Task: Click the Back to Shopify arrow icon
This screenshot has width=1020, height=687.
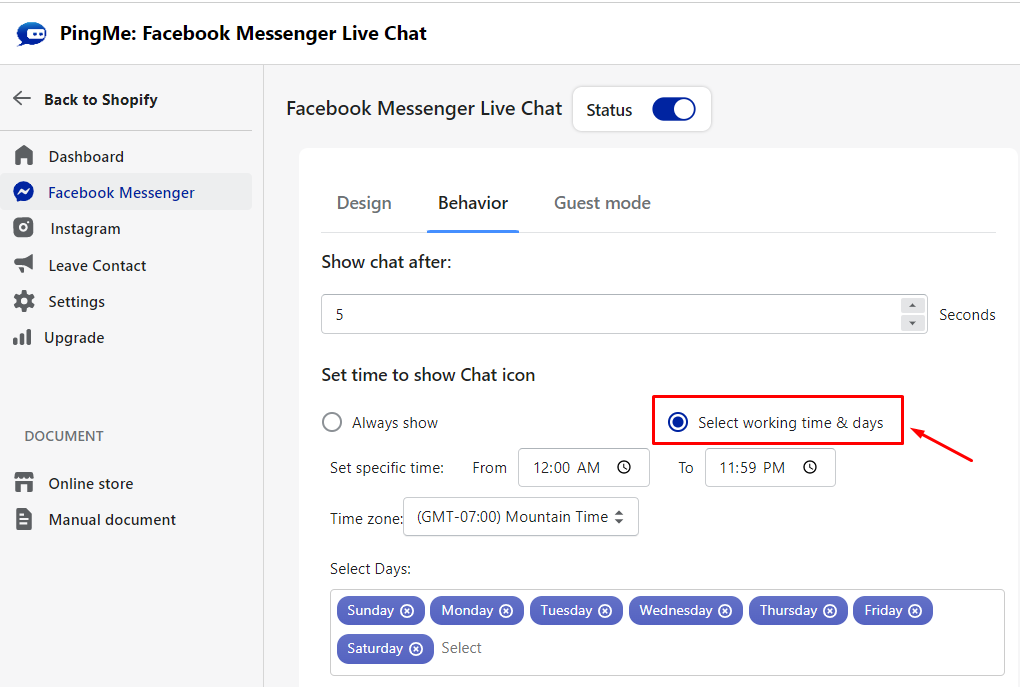Action: 22,98
